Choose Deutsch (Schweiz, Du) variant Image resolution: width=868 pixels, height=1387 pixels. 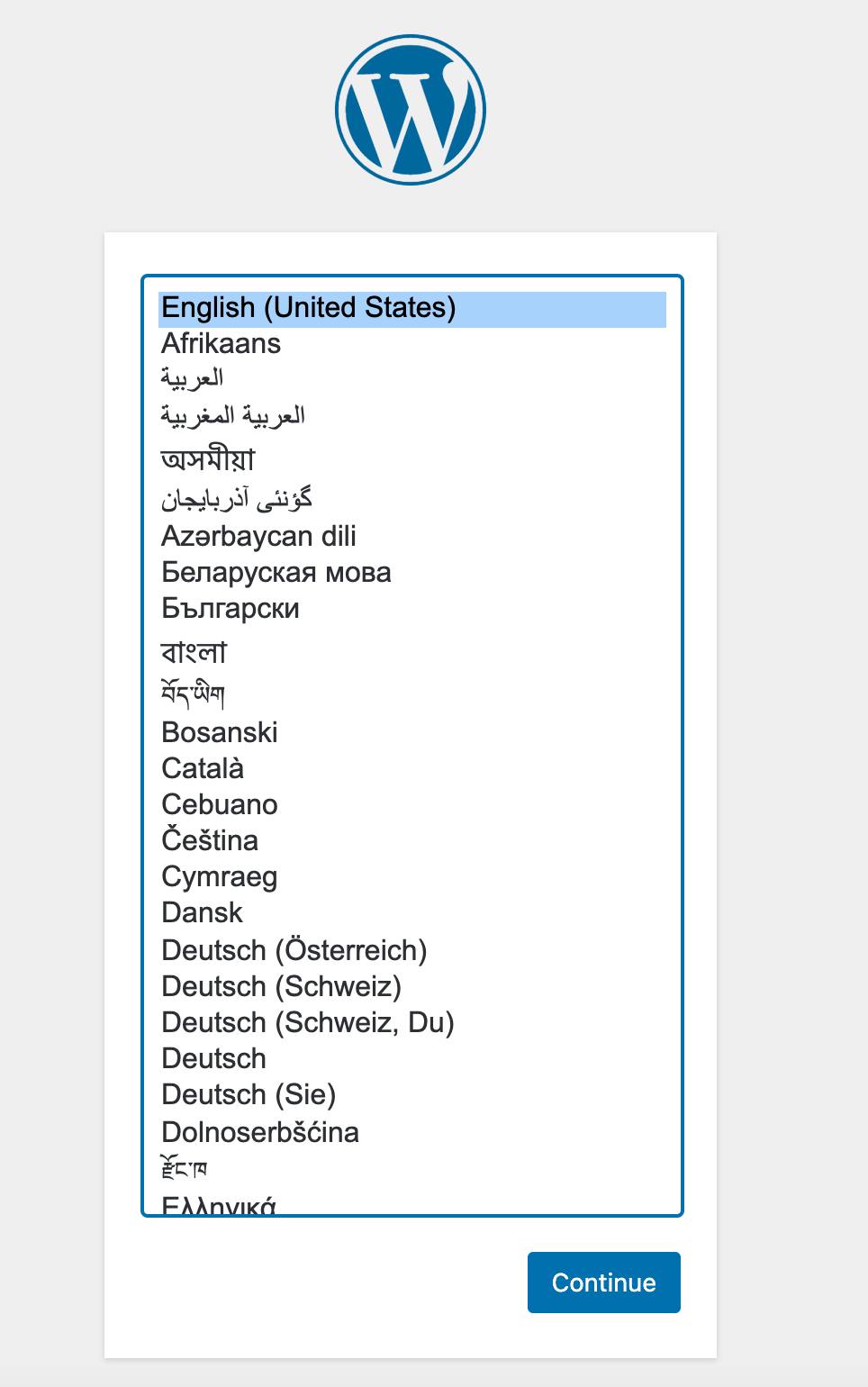[x=307, y=1021]
